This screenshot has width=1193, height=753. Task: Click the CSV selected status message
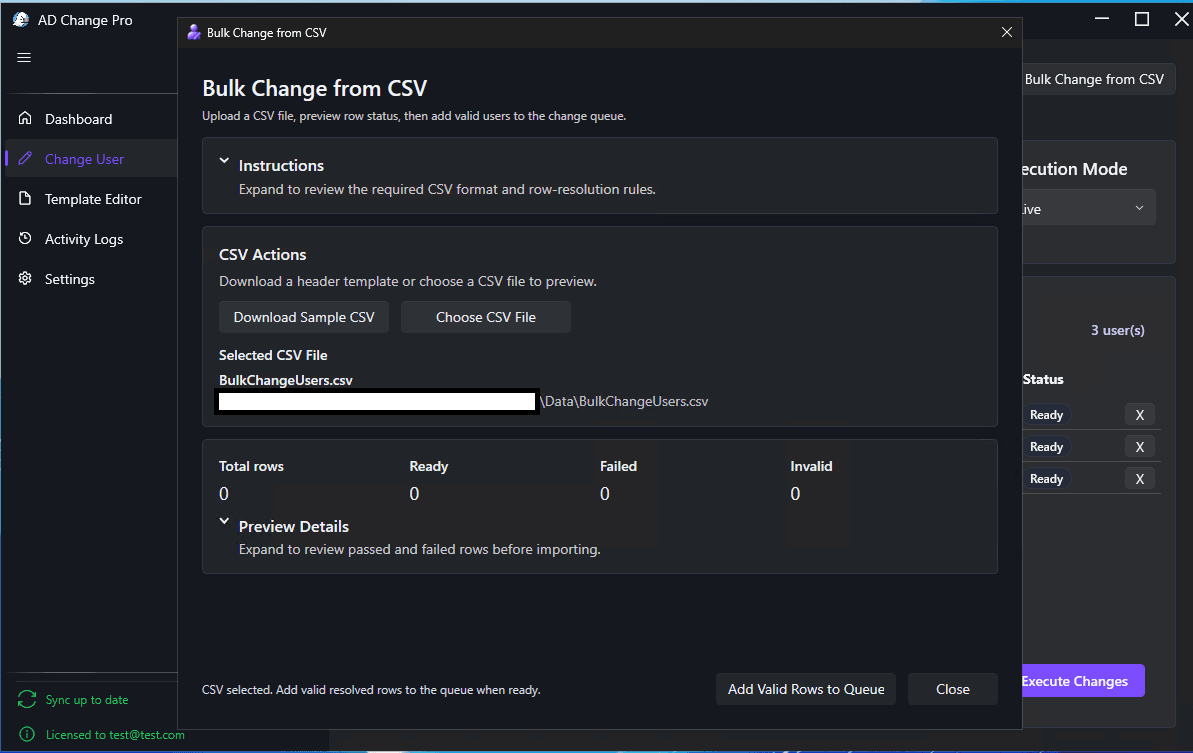coord(371,690)
